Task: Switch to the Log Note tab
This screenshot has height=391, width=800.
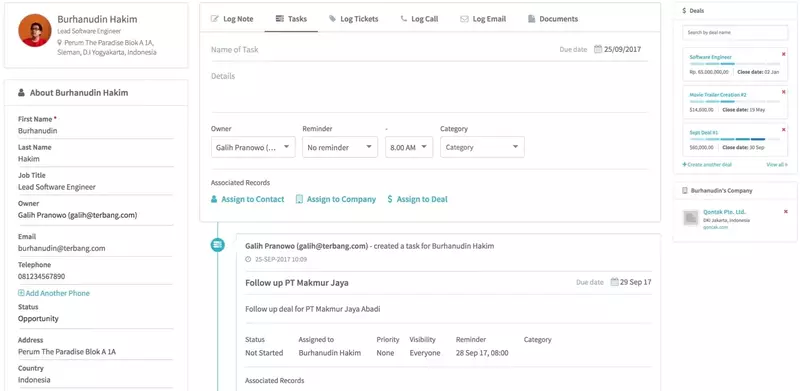Action: pyautogui.click(x=232, y=19)
